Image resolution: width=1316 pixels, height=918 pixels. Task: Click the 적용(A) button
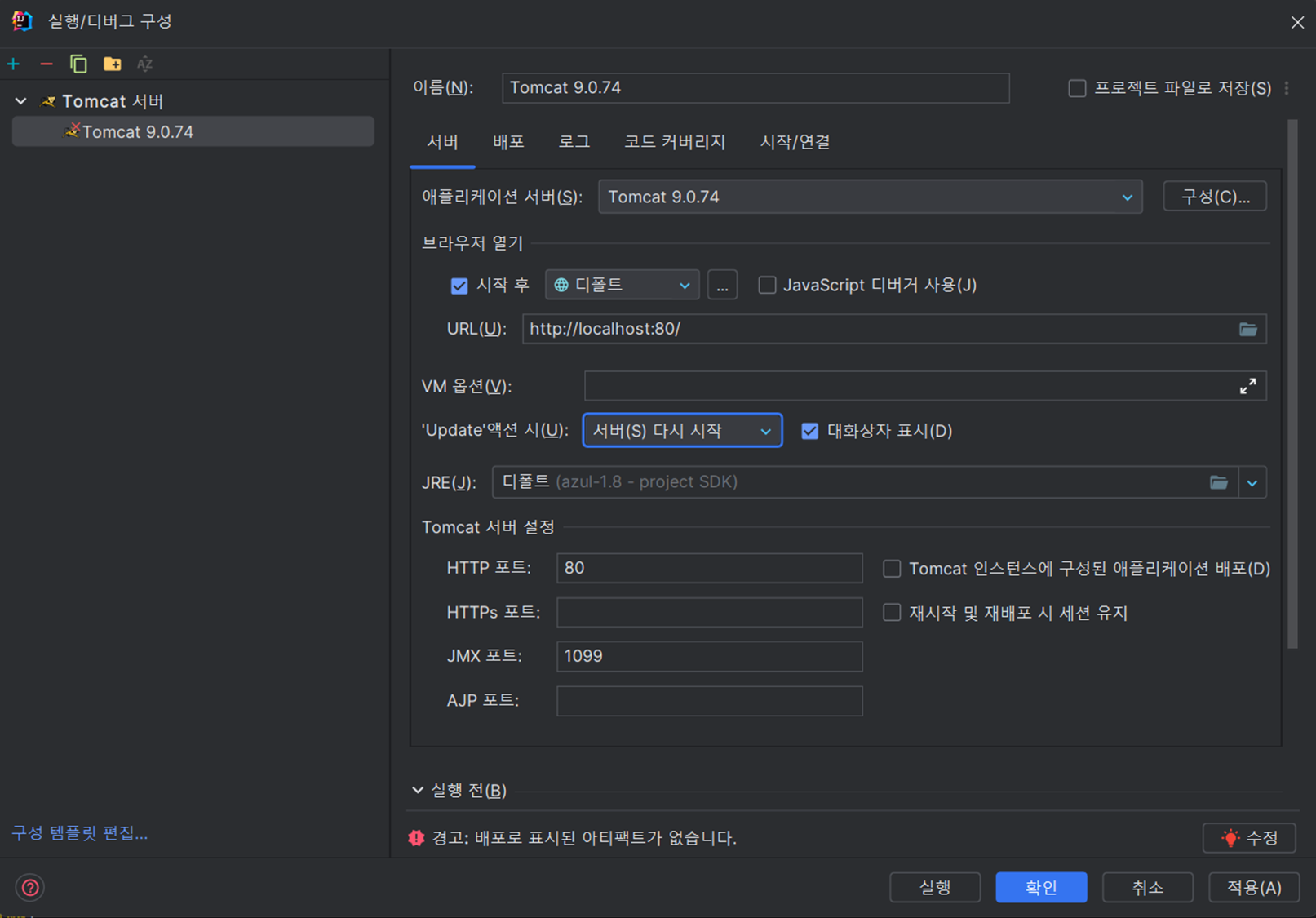[1254, 888]
